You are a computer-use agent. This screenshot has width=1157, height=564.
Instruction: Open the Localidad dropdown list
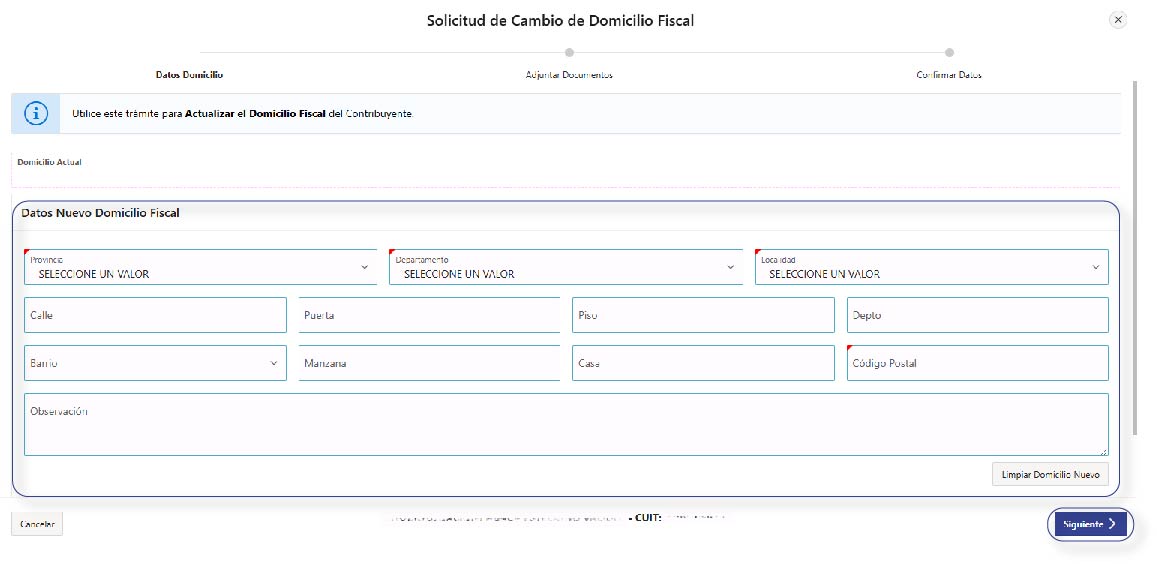(x=931, y=267)
